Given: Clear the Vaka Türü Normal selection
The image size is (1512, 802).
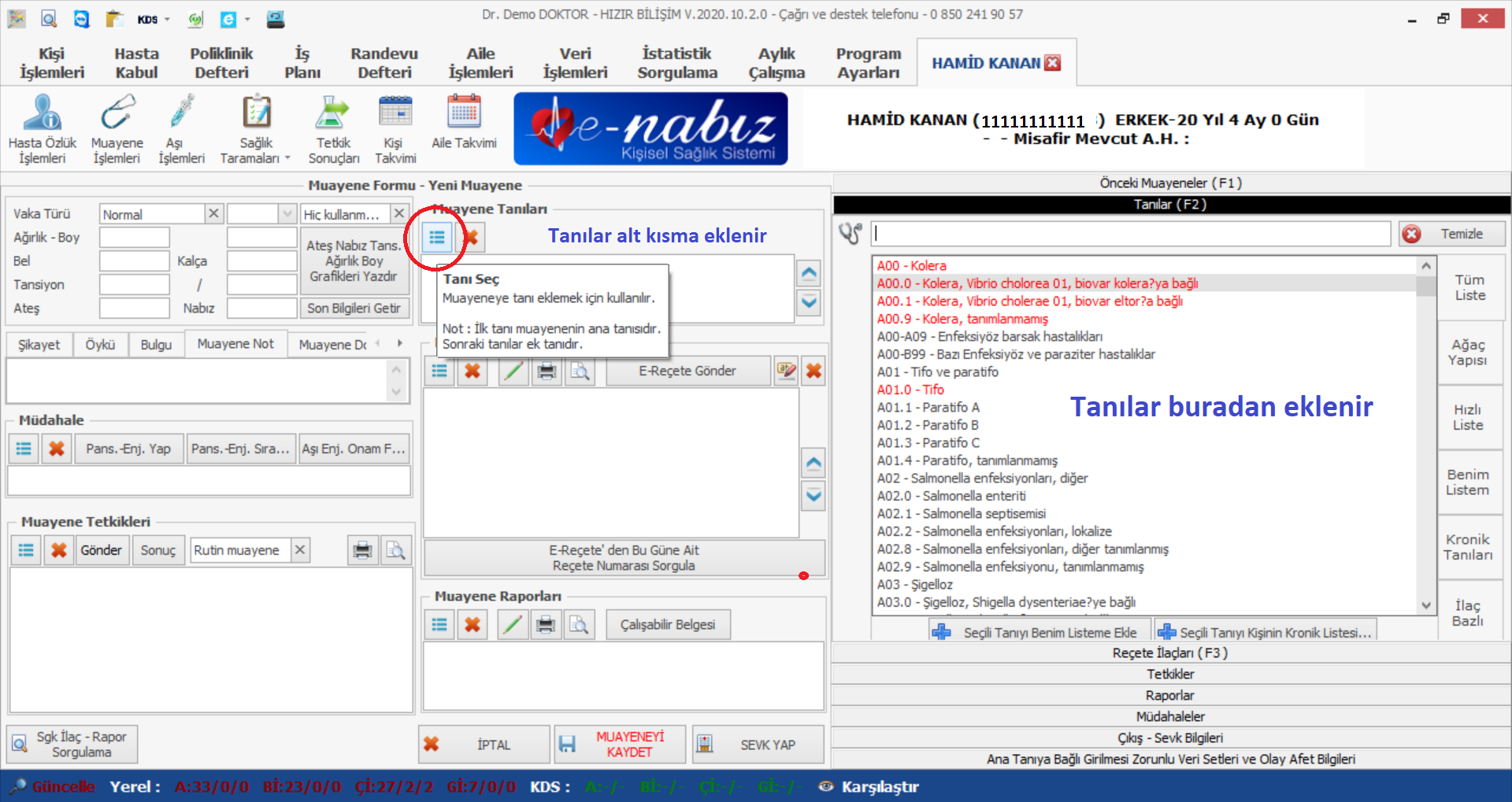Looking at the screenshot, I should (x=213, y=214).
